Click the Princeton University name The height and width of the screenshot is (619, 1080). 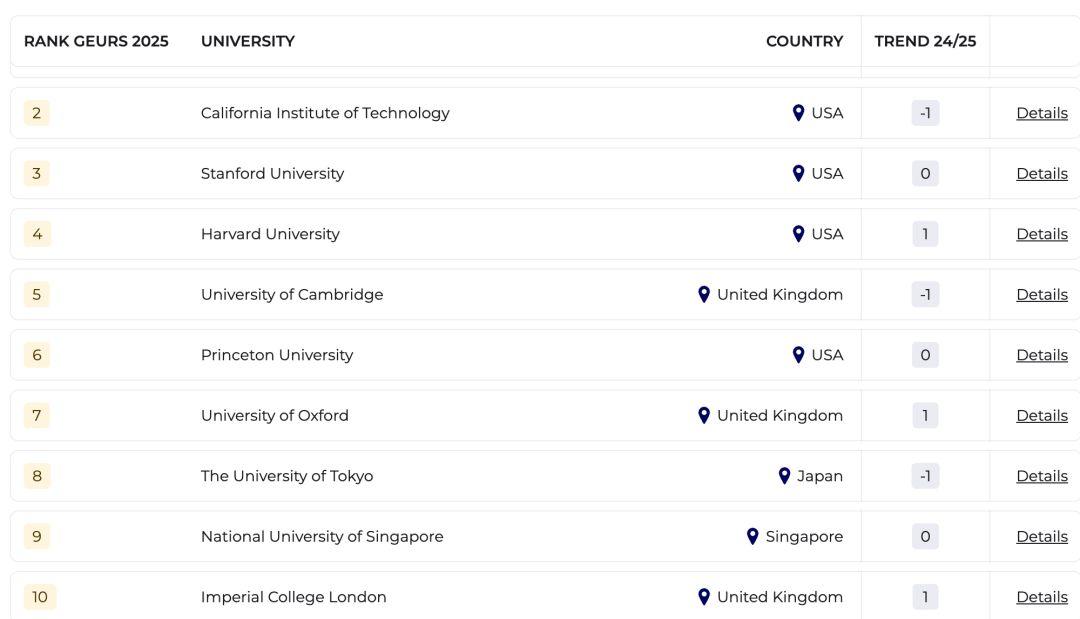277,355
